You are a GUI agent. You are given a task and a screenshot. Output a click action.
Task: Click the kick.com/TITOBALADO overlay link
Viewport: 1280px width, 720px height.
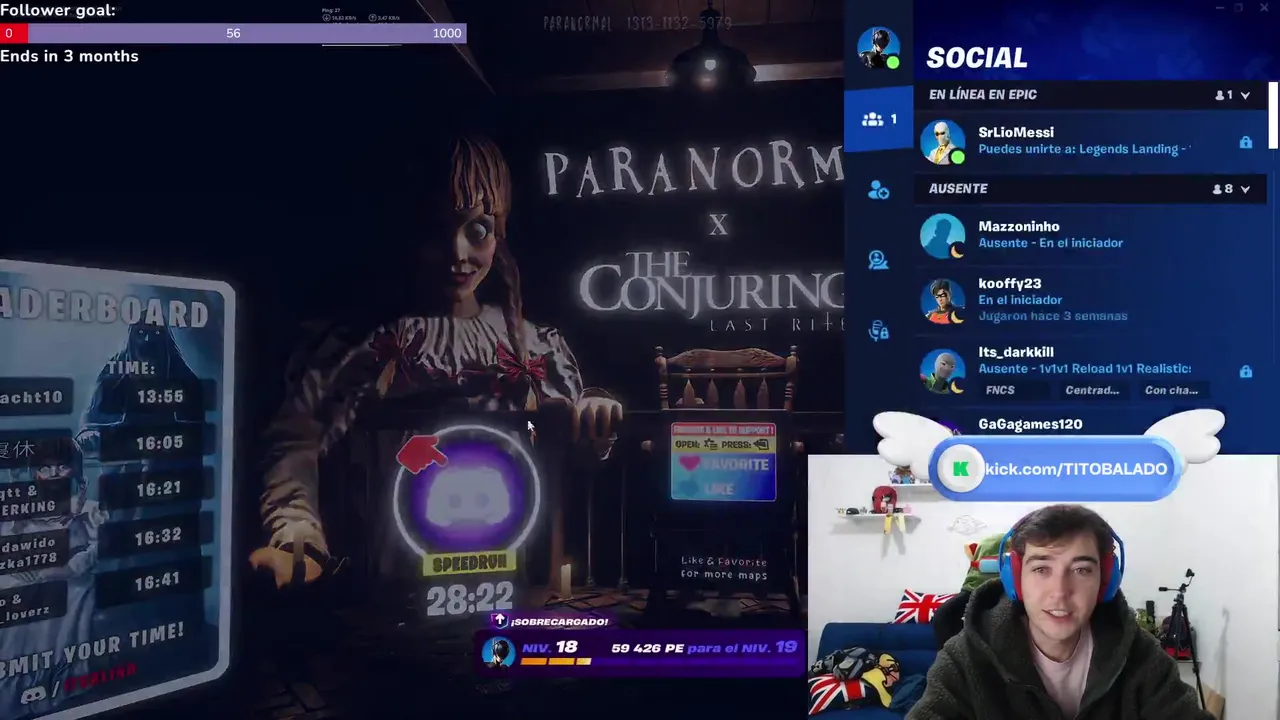pos(1076,469)
